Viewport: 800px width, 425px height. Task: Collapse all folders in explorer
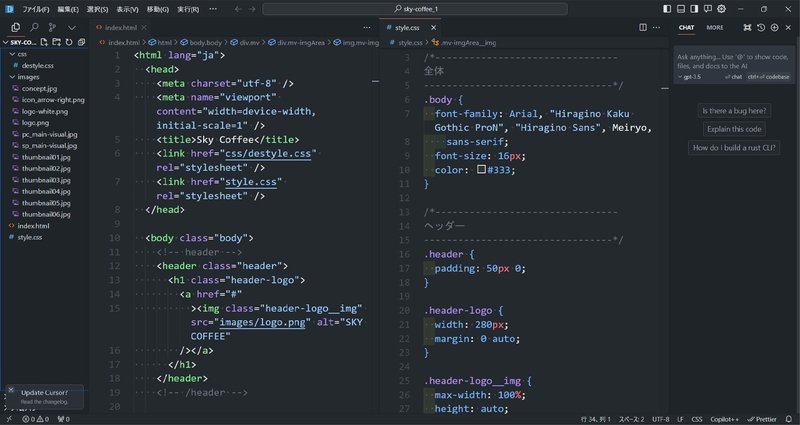[x=81, y=42]
